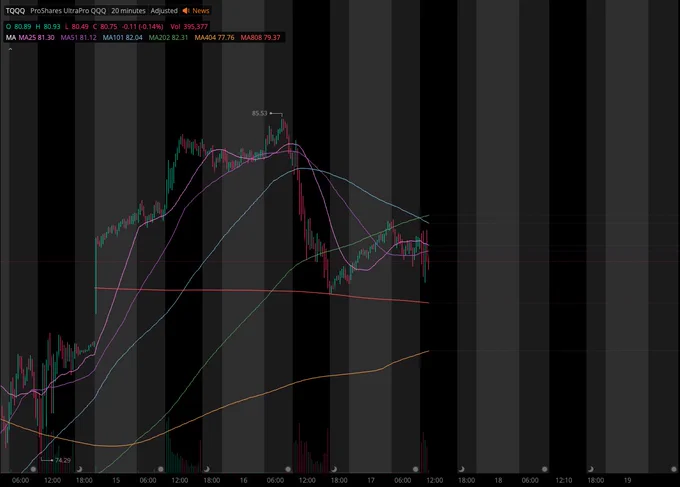Viewport: 680px width, 487px height.
Task: Click the 85.53 high price marker
Action: click(x=259, y=114)
